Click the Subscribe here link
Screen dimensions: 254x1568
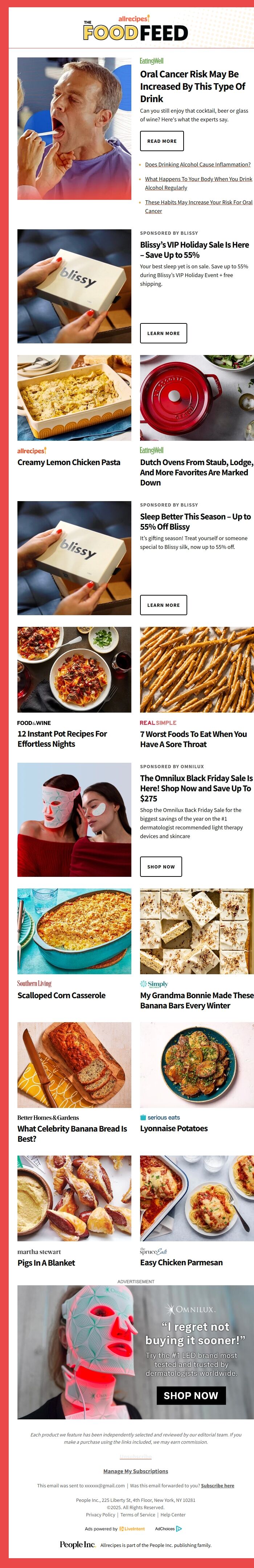click(218, 1485)
